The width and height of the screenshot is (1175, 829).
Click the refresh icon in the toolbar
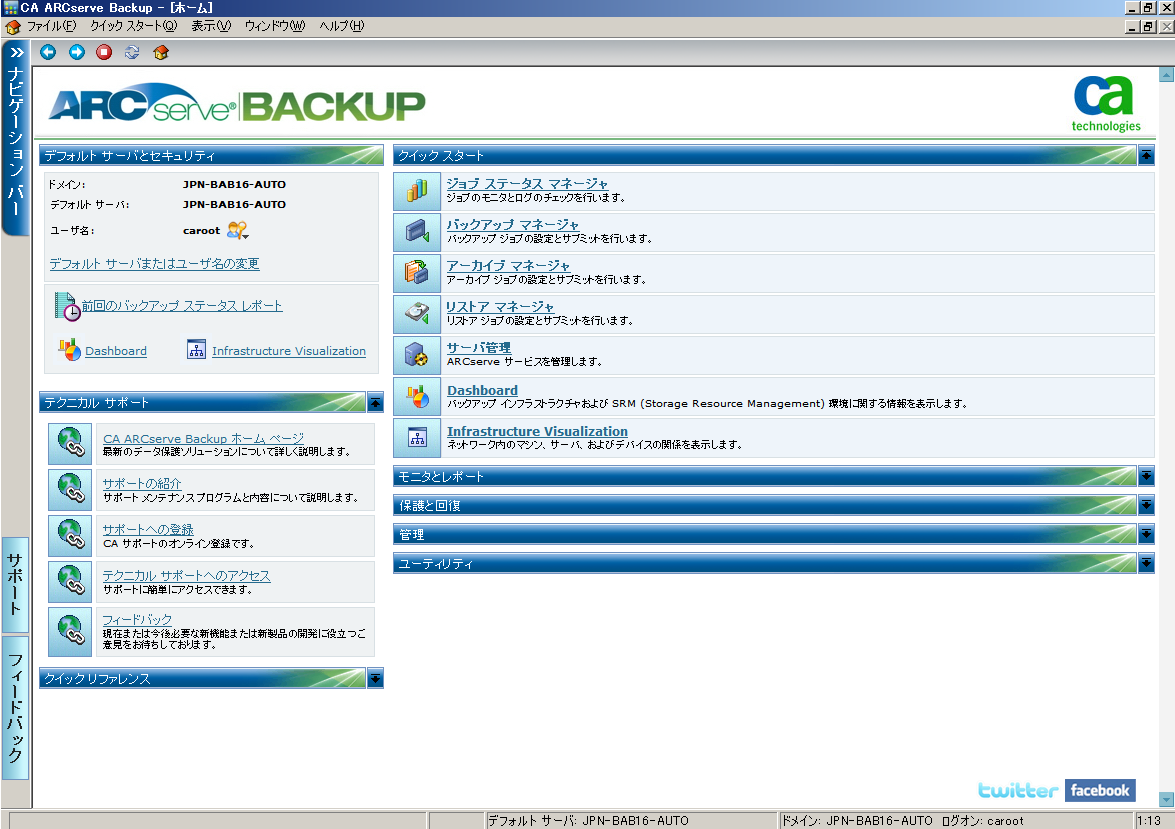[x=131, y=52]
